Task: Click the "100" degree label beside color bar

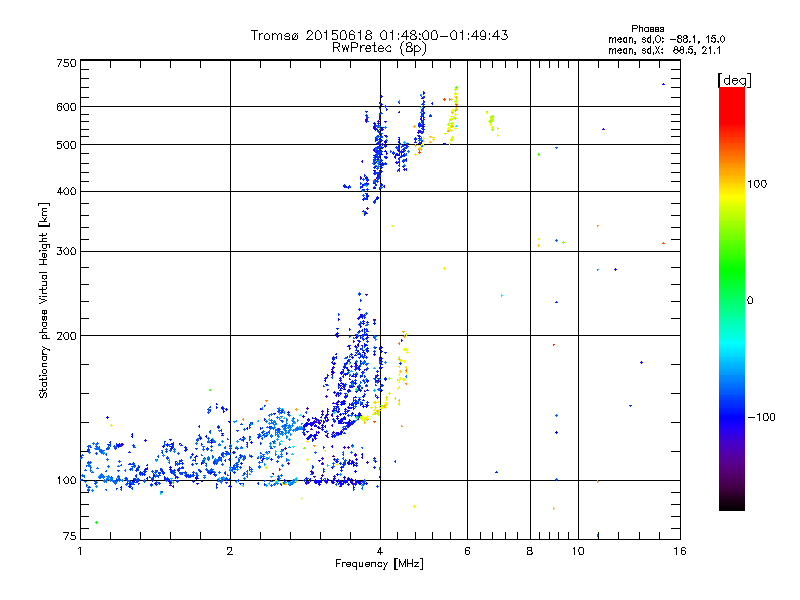Action: 757,184
